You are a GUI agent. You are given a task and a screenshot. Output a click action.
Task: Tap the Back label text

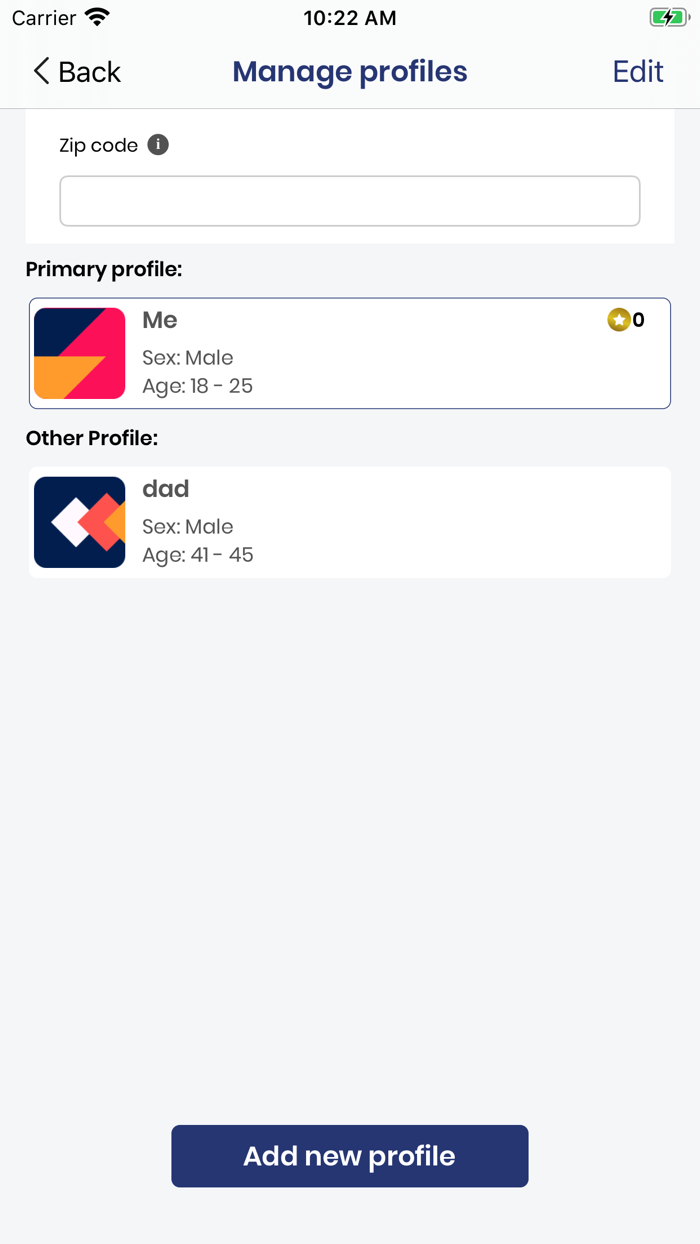pos(89,72)
